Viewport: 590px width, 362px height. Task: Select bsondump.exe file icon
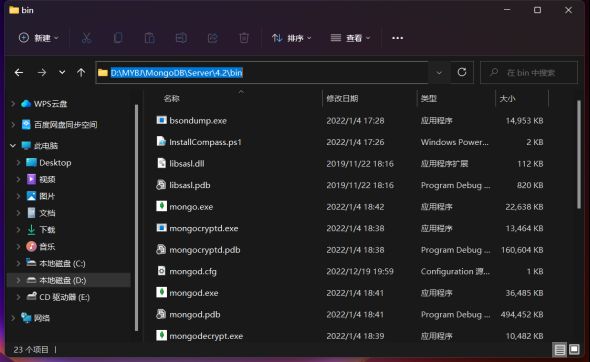pyautogui.click(x=161, y=120)
